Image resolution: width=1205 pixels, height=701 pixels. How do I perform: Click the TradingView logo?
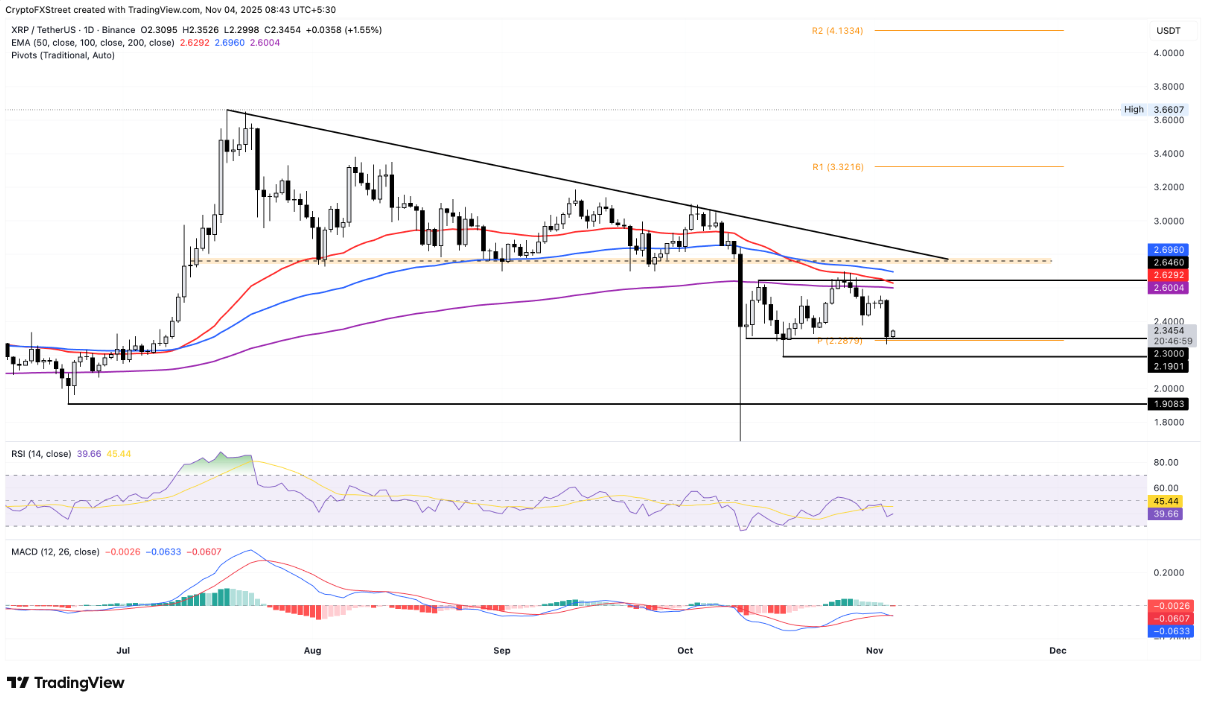pyautogui.click(x=65, y=683)
